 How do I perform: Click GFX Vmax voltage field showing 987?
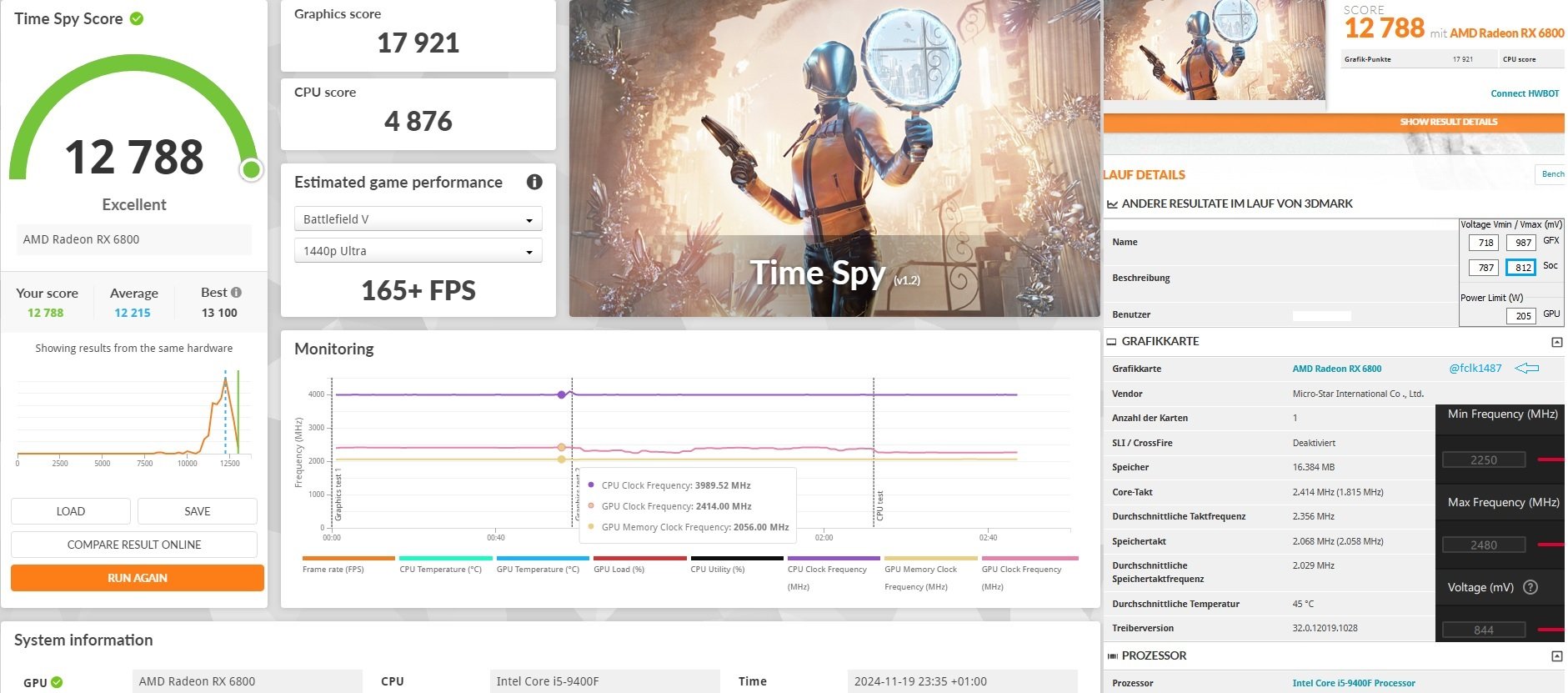tap(1521, 243)
